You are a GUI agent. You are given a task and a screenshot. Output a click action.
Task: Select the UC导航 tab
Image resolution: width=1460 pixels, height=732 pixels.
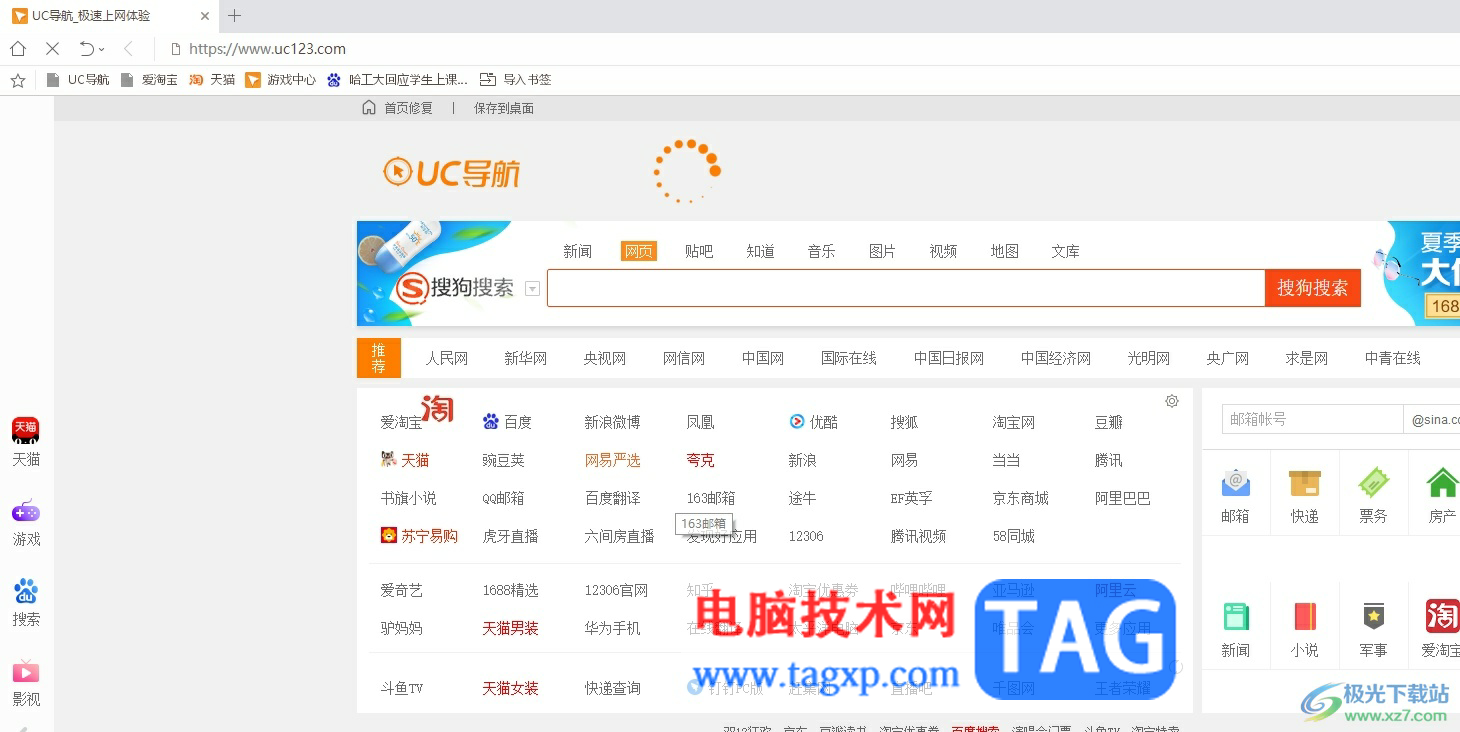coord(110,16)
